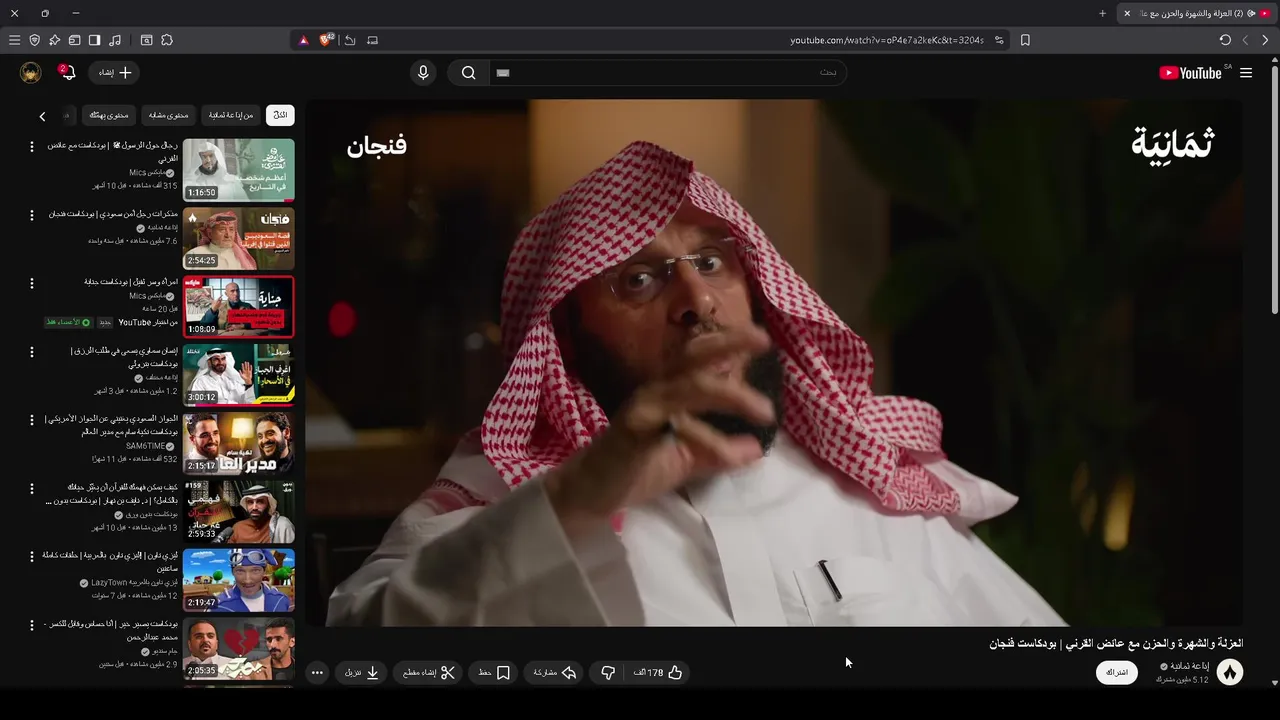Open site settings icon in address bar
This screenshot has height=720, width=1280.
click(x=999, y=40)
